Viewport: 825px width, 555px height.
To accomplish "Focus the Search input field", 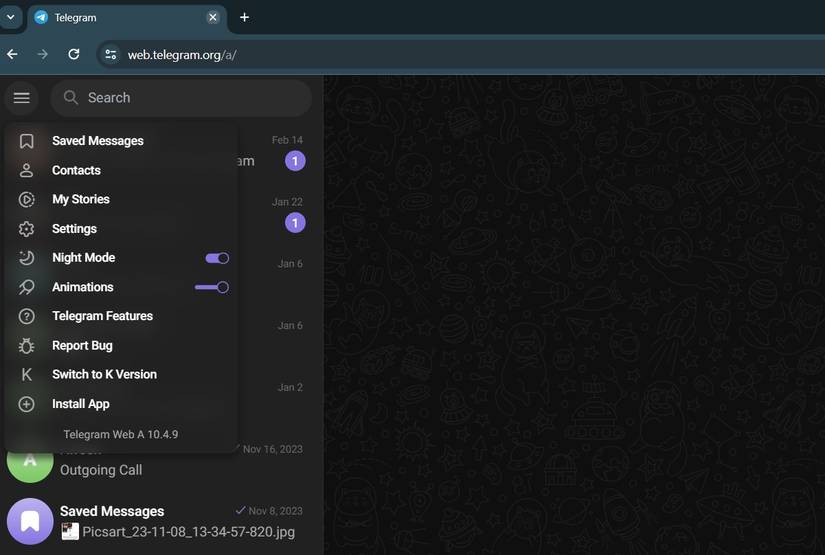I will (x=181, y=98).
